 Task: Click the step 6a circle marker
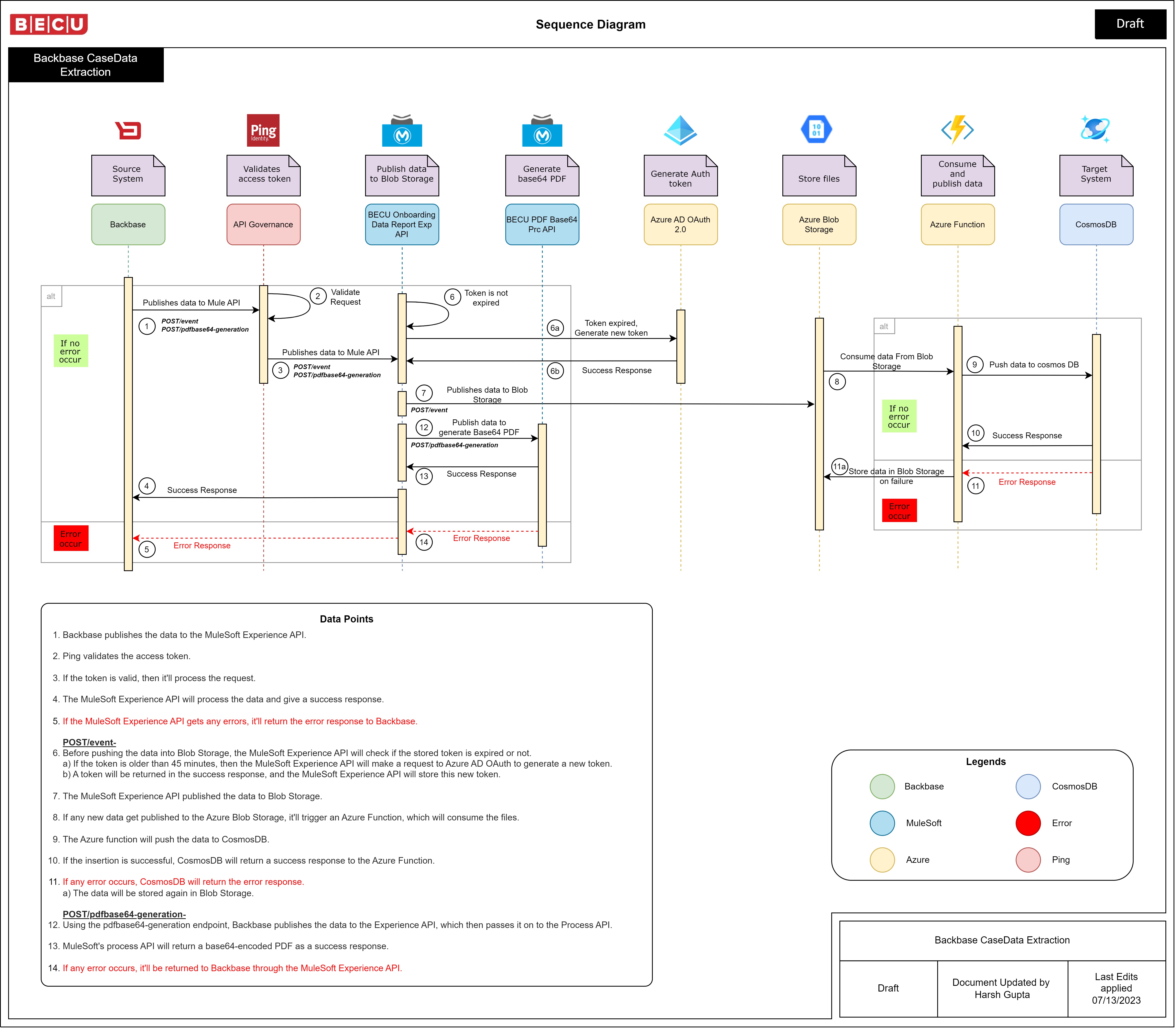point(555,328)
